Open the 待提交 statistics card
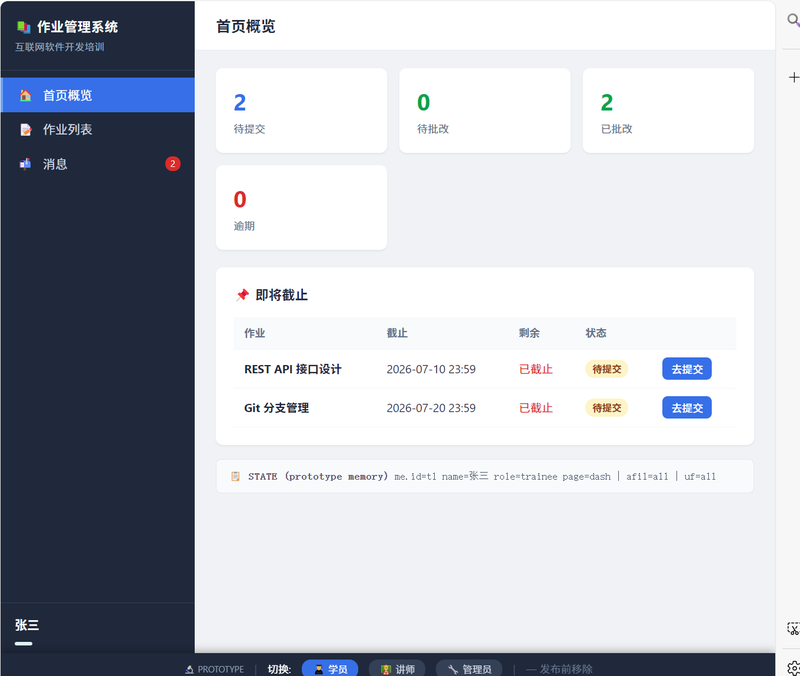800x676 pixels. 301,110
